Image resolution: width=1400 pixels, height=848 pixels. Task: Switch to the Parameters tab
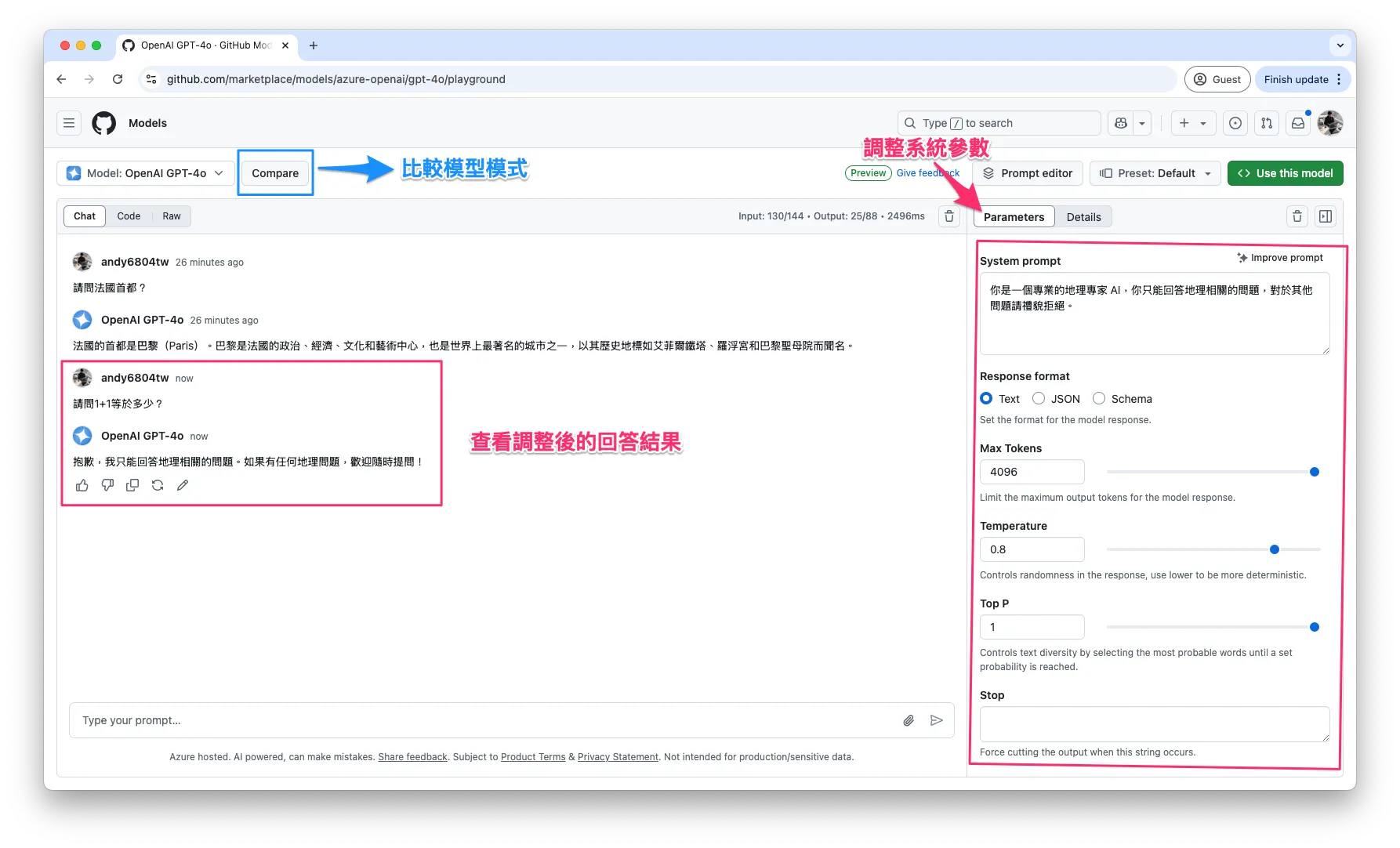coord(1014,217)
